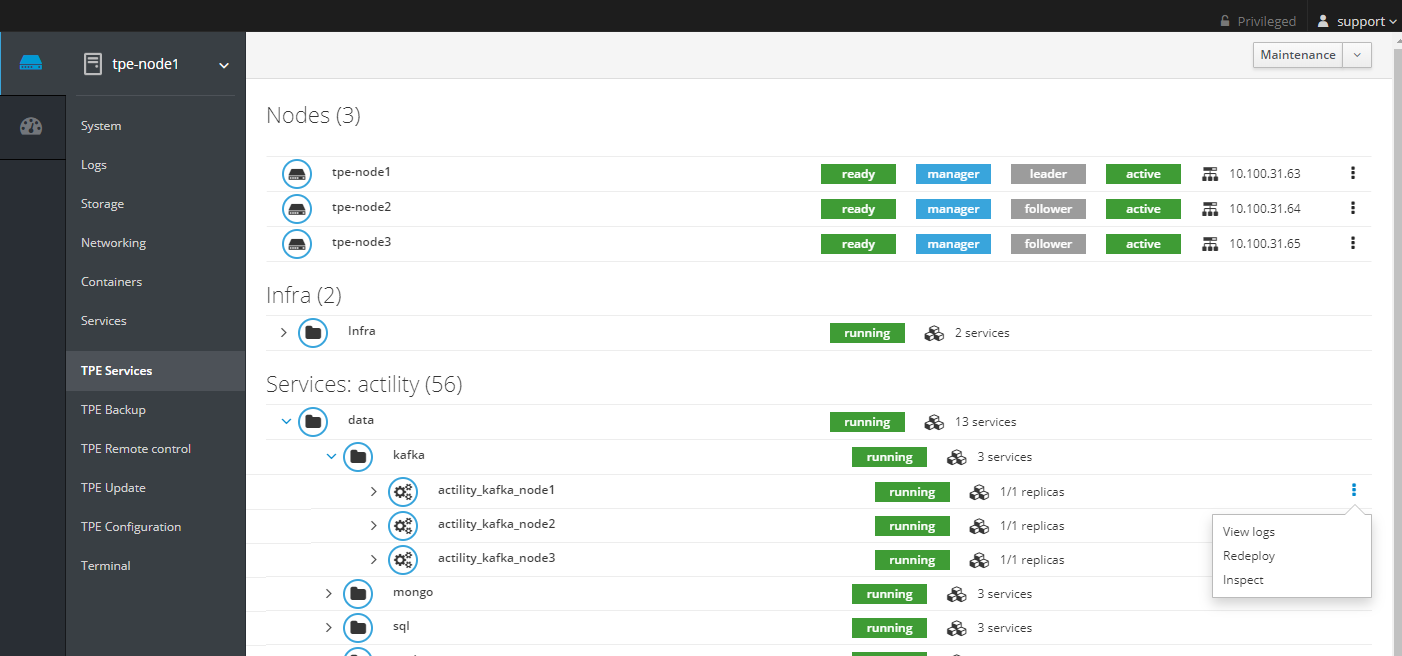Select View logs from context menu
Viewport: 1402px width, 656px height.
(x=1248, y=532)
